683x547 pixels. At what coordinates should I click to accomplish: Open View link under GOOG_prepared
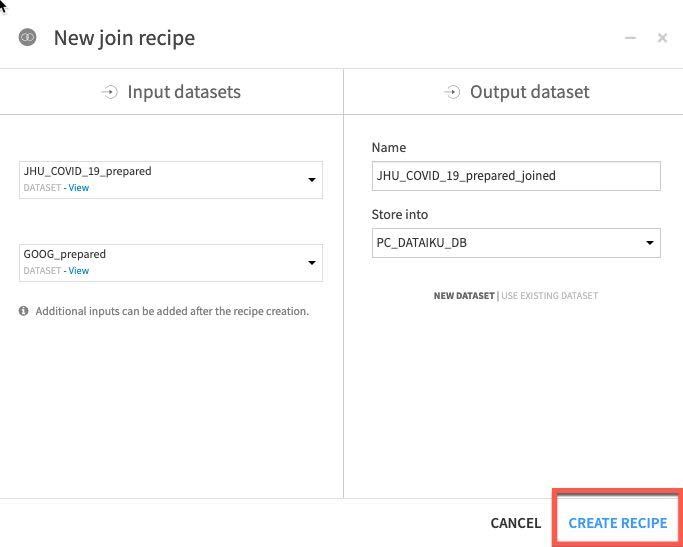(x=78, y=271)
